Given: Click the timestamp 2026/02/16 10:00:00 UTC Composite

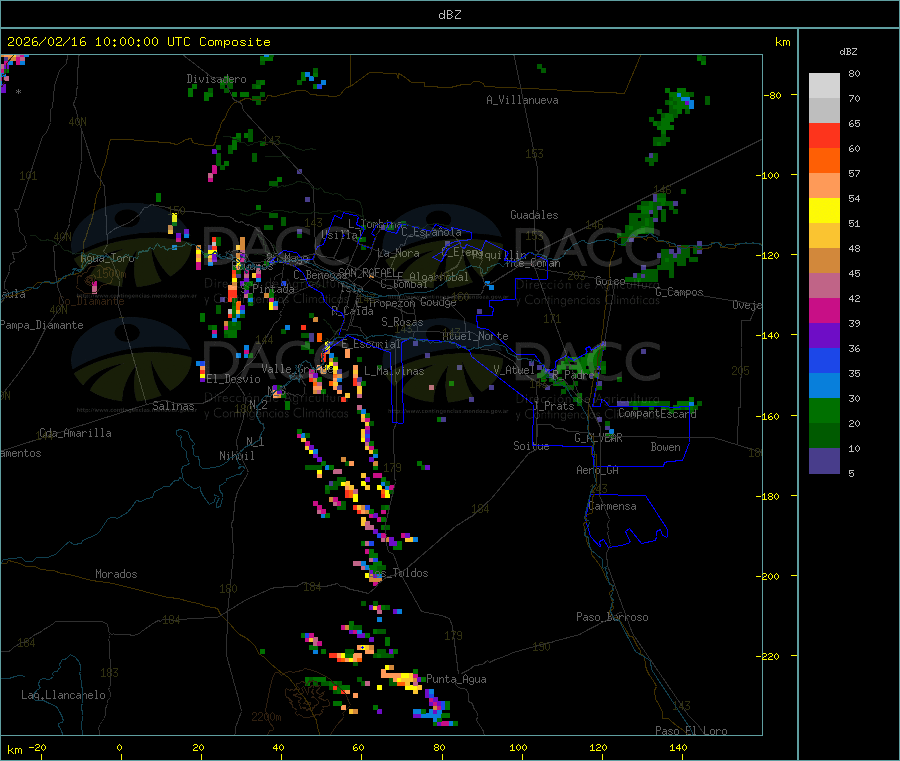Looking at the screenshot, I should [x=138, y=42].
